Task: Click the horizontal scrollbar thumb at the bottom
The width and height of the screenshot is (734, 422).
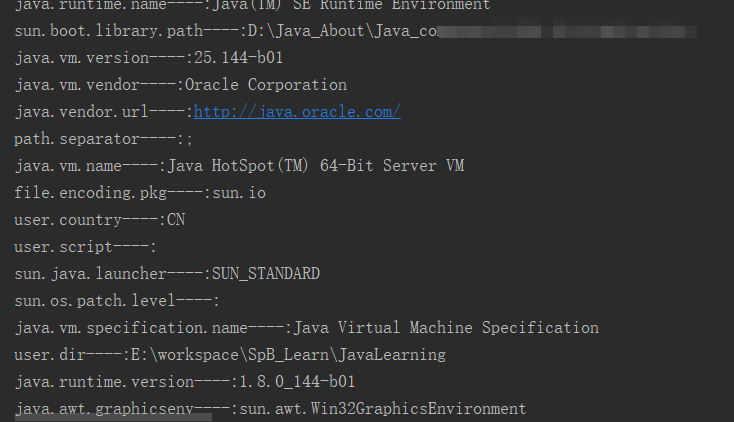Action: tap(113, 418)
